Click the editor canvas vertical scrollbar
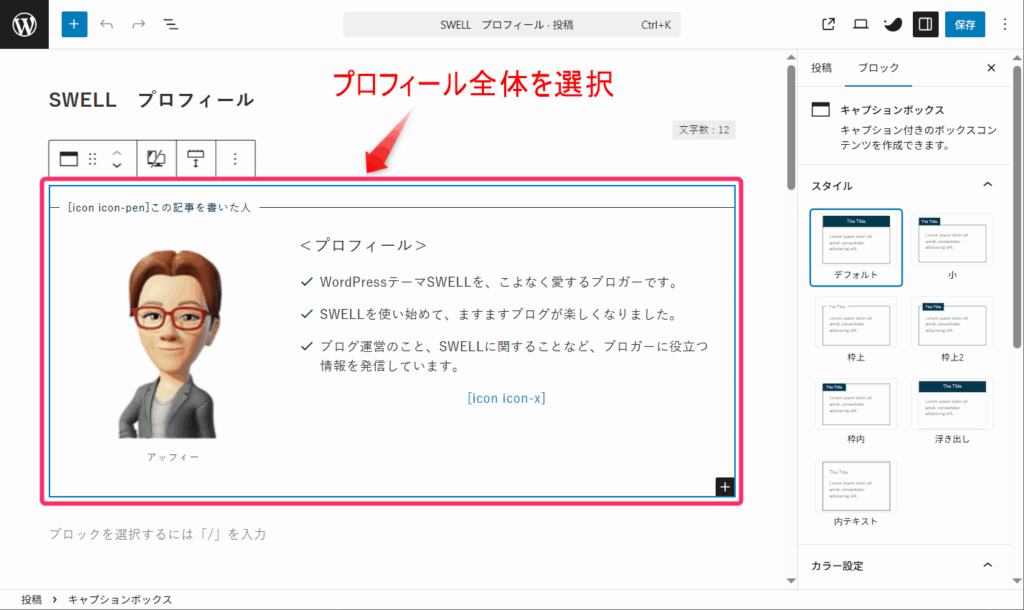 [791, 127]
